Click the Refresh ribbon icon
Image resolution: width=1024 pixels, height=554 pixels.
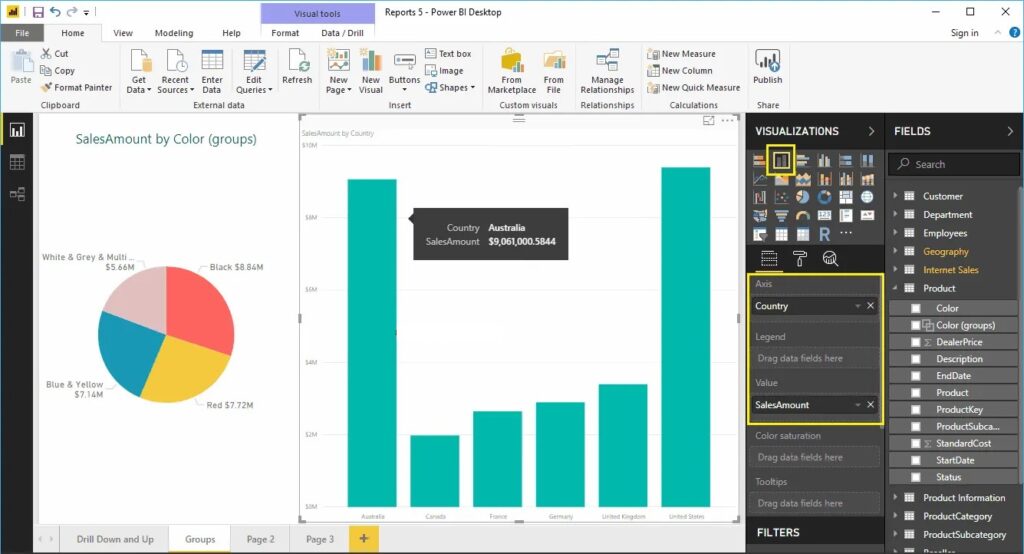[x=297, y=67]
